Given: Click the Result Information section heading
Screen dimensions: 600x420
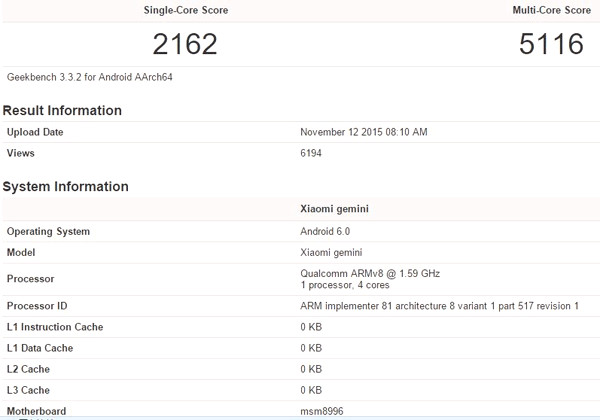Looking at the screenshot, I should [x=62, y=110].
